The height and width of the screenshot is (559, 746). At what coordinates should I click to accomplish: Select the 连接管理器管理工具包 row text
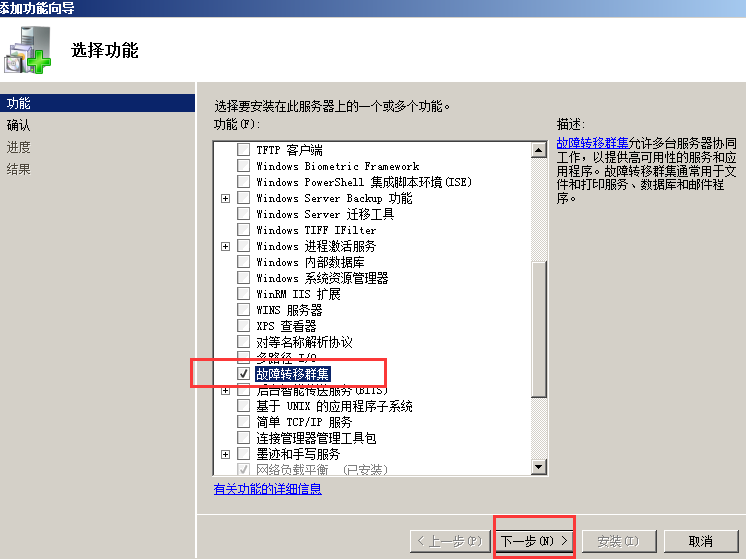[316, 438]
